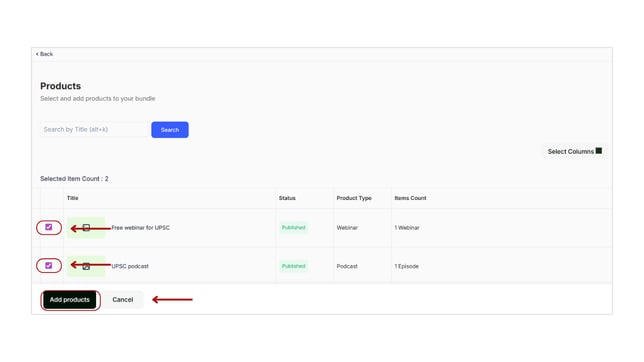This screenshot has width=644, height=362.
Task: Select the 'Free webinar for UPSC' title text
Action: [140, 228]
